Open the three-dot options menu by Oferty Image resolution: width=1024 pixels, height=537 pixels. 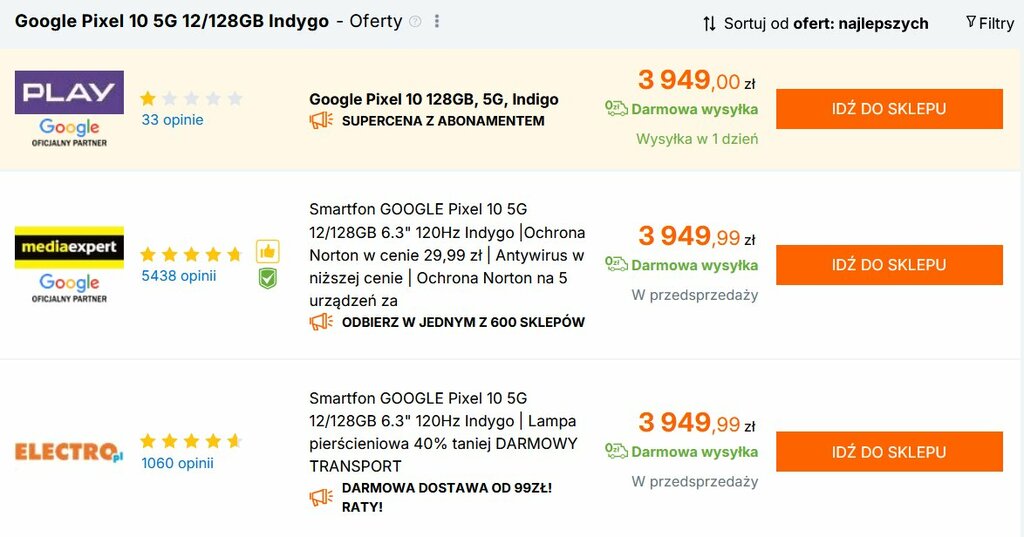point(437,22)
